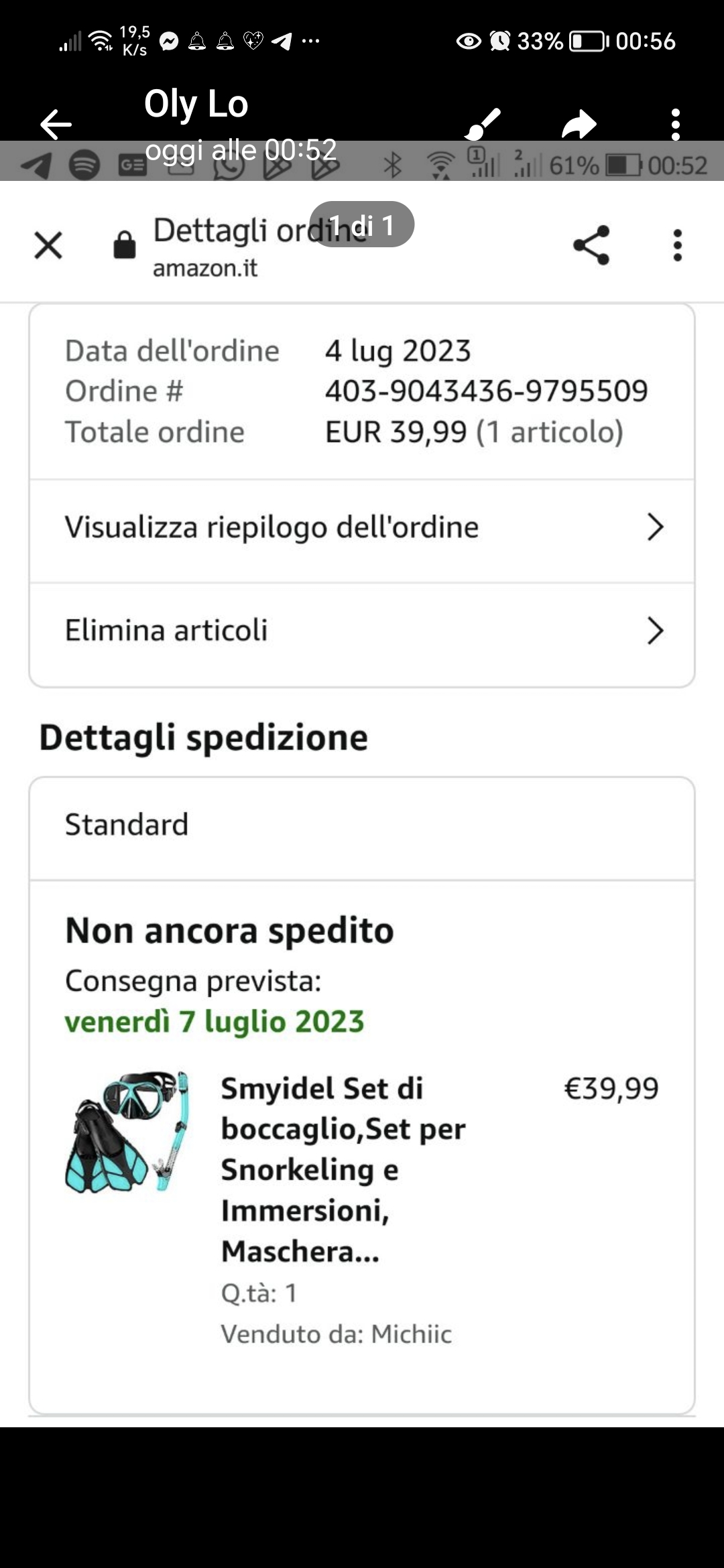Tap the battery indicator in status bar
This screenshot has width=724, height=1568.
[x=588, y=42]
